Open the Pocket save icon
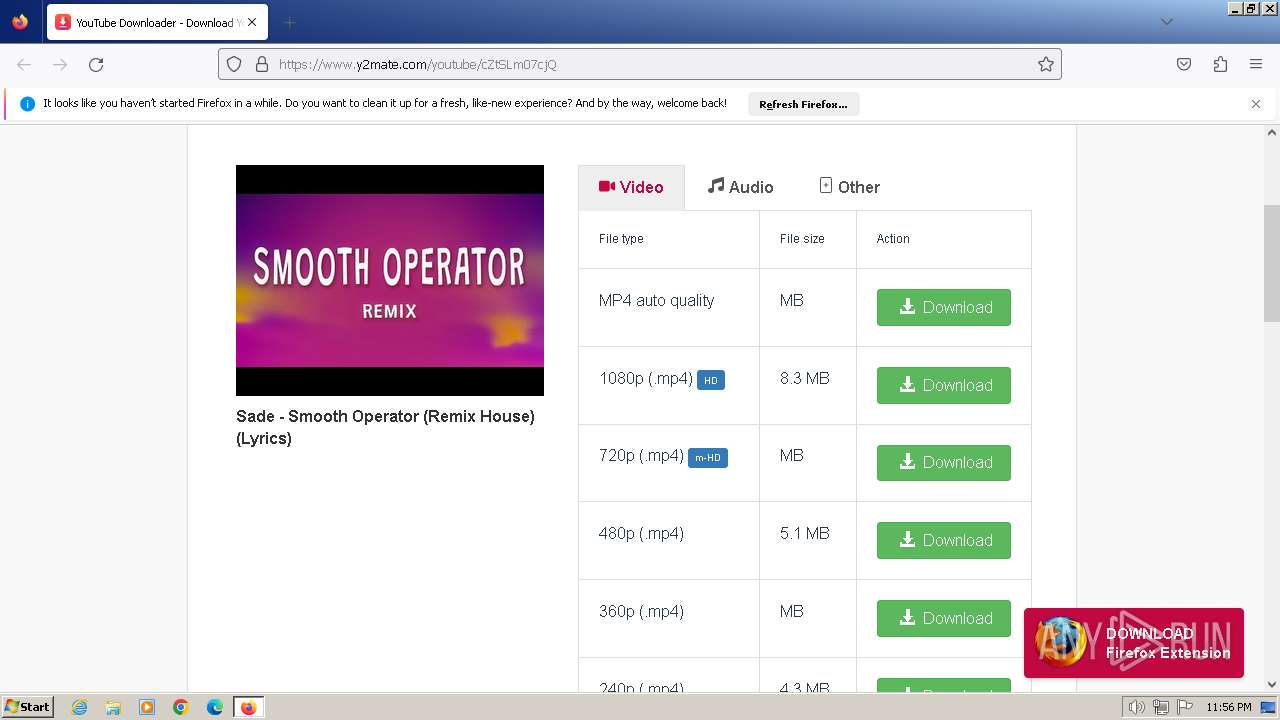1280x720 pixels. (1184, 64)
